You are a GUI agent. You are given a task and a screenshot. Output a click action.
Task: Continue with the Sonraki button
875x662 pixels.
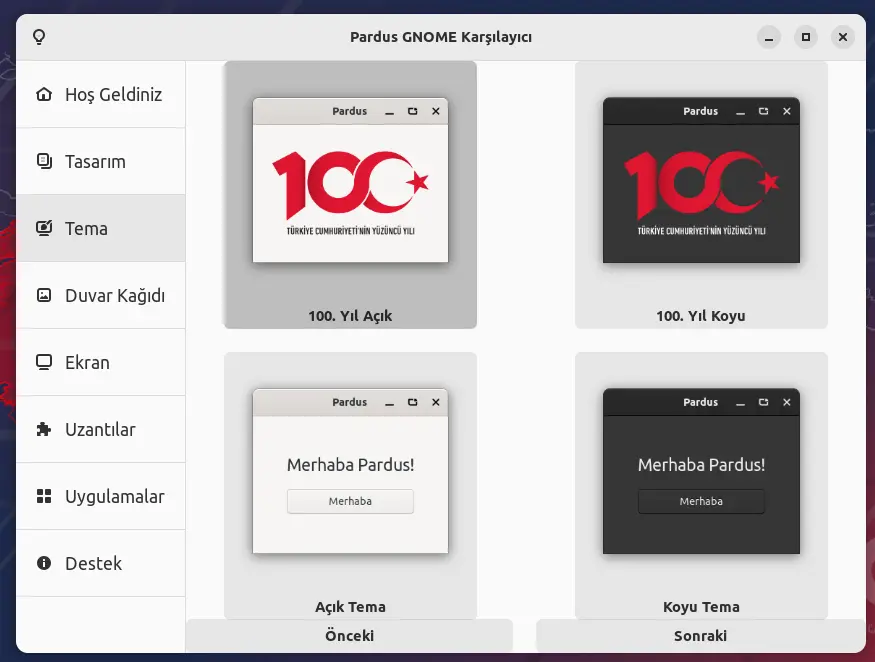coord(700,636)
